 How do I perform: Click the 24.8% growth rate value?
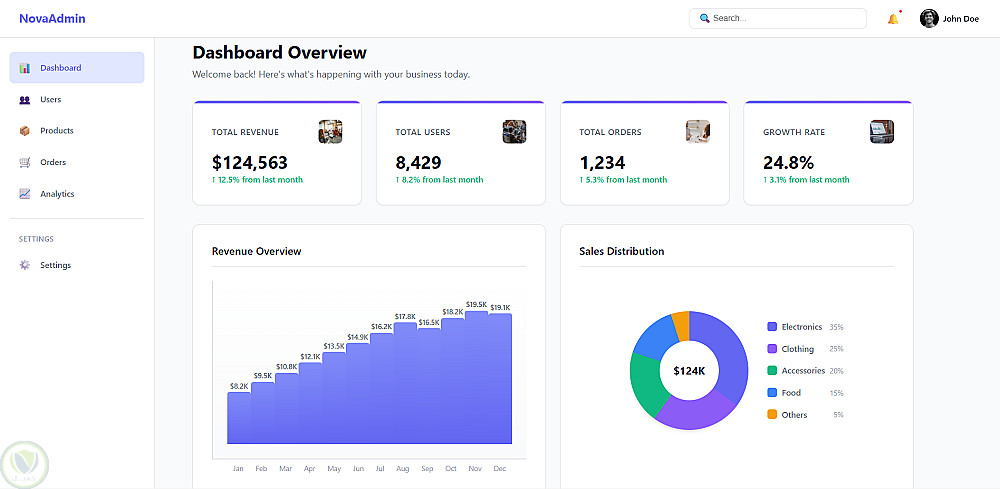coord(788,163)
